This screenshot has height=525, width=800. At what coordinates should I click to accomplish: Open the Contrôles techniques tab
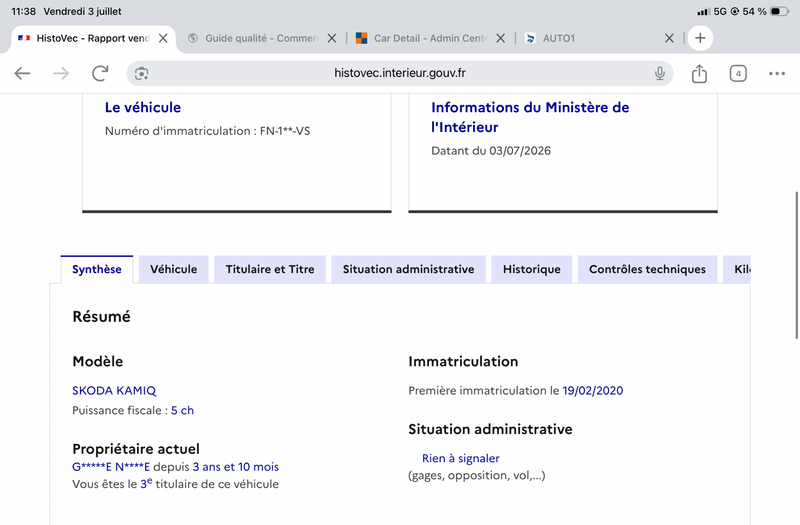(x=647, y=269)
